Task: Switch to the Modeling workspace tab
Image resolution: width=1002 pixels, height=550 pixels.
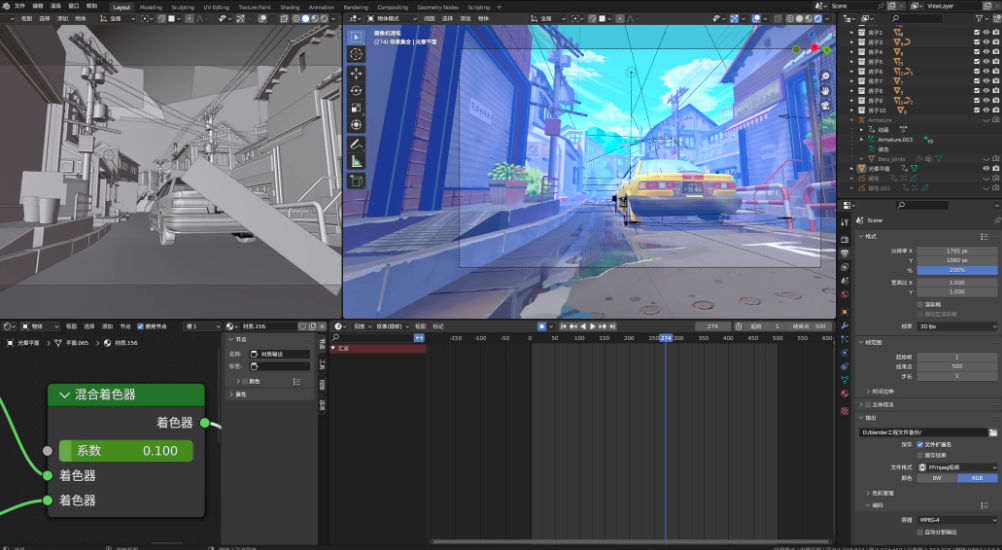Action: click(150, 6)
